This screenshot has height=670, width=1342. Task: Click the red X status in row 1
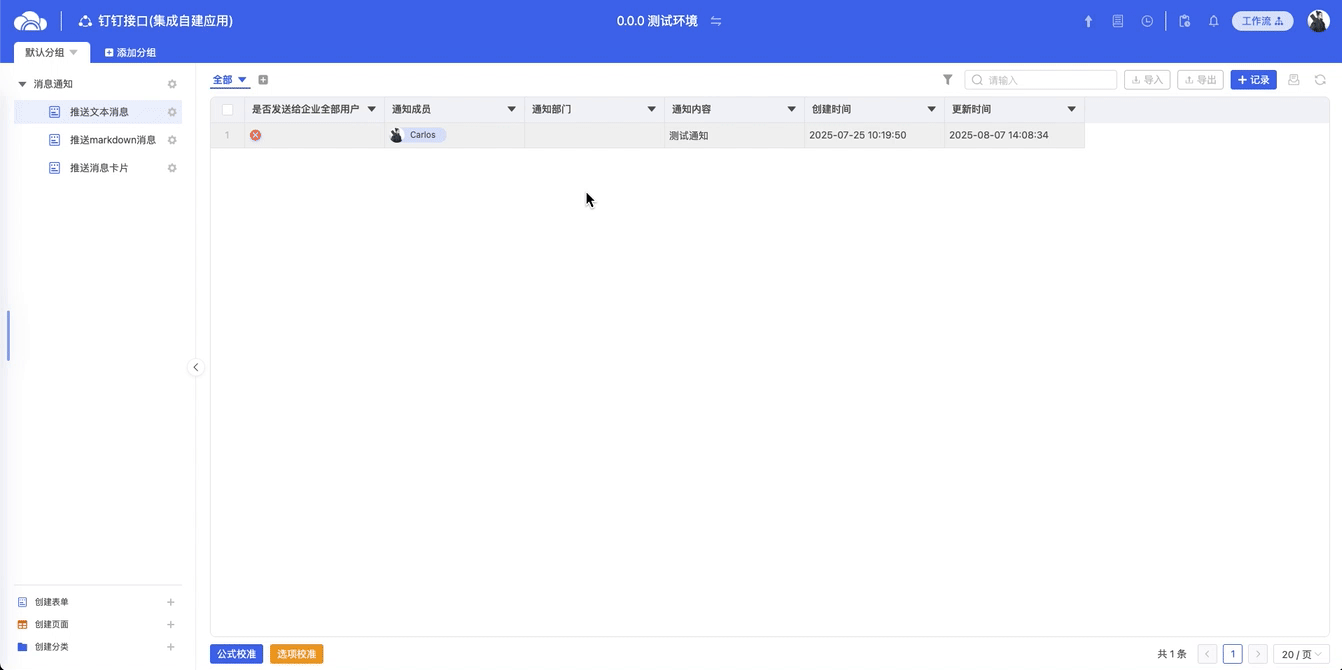[256, 135]
